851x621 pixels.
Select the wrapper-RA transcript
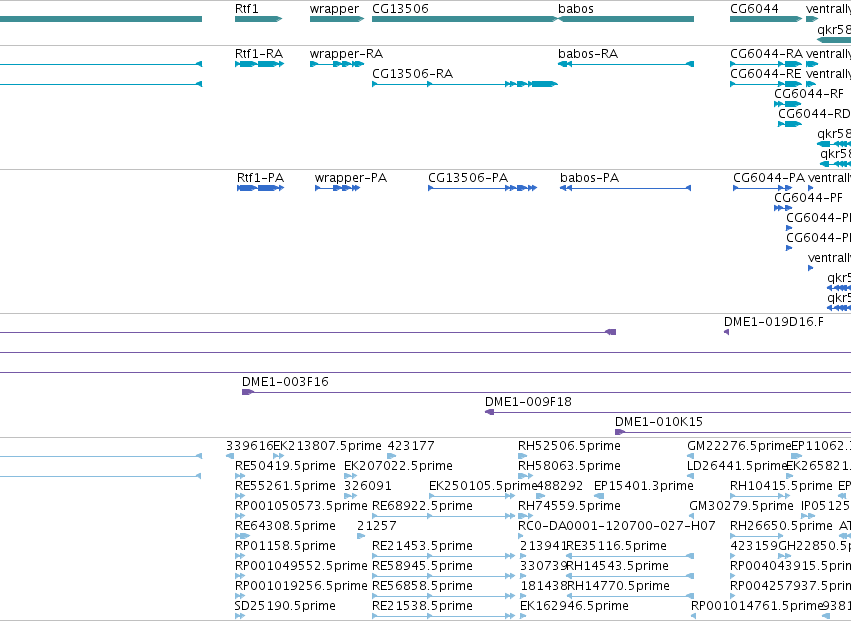336,64
